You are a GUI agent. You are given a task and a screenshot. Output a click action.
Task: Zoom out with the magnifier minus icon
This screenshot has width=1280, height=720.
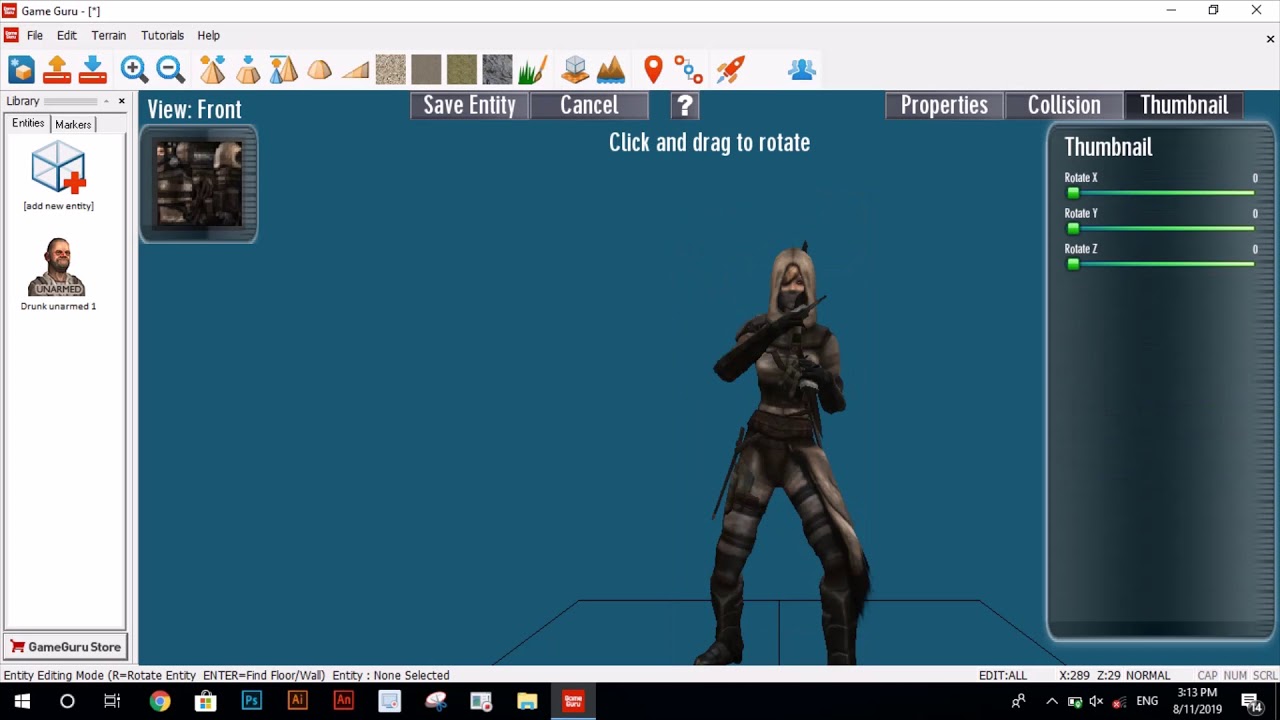(x=170, y=69)
